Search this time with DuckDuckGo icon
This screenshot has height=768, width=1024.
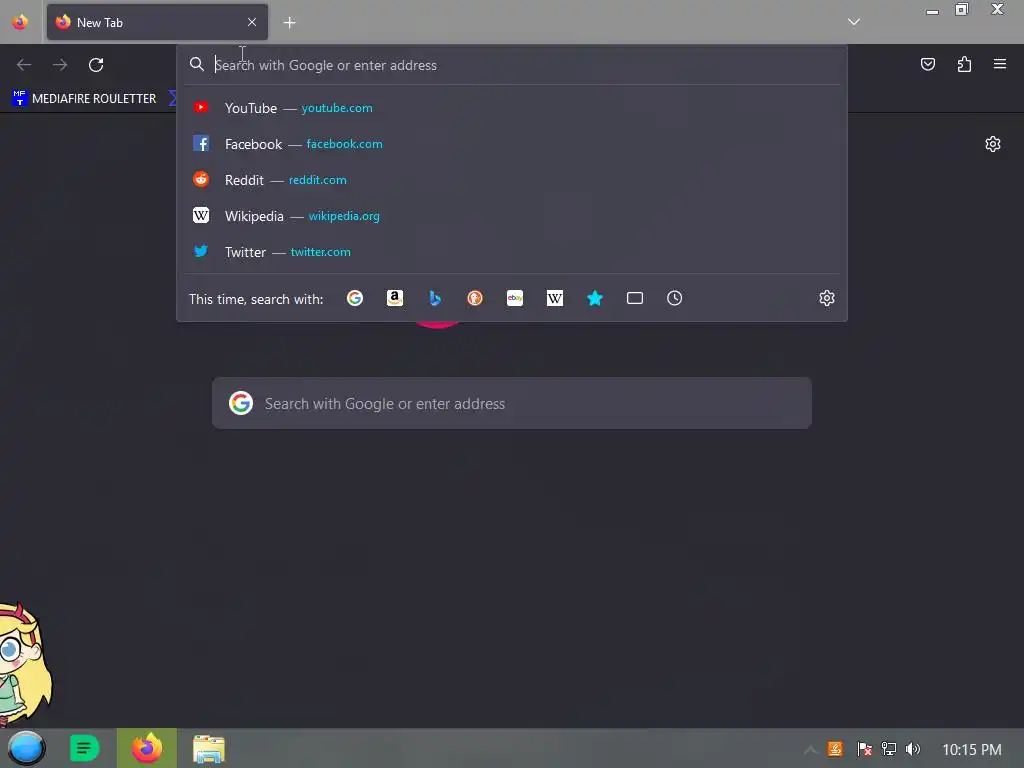tap(475, 298)
